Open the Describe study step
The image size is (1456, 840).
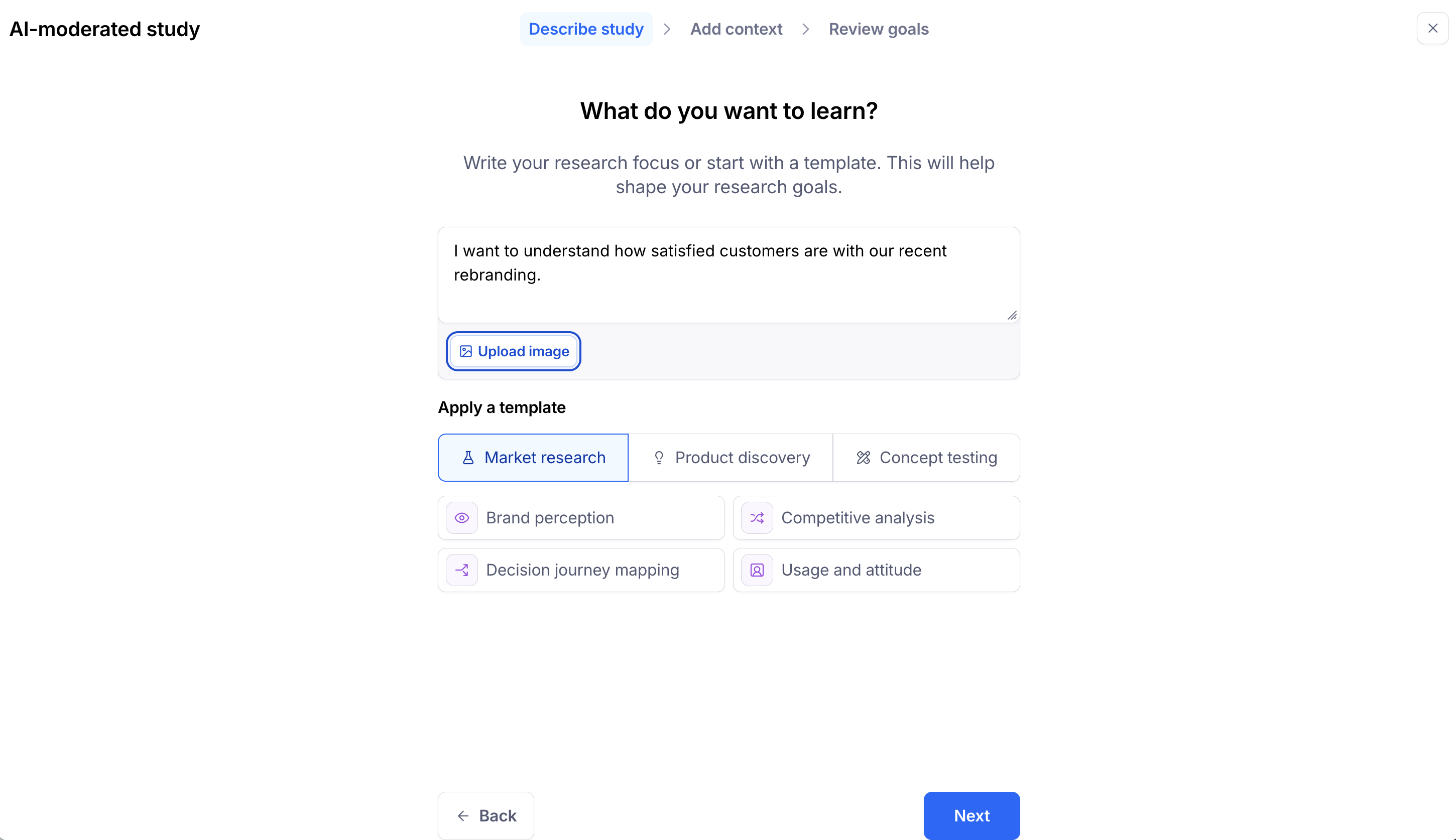[586, 29]
